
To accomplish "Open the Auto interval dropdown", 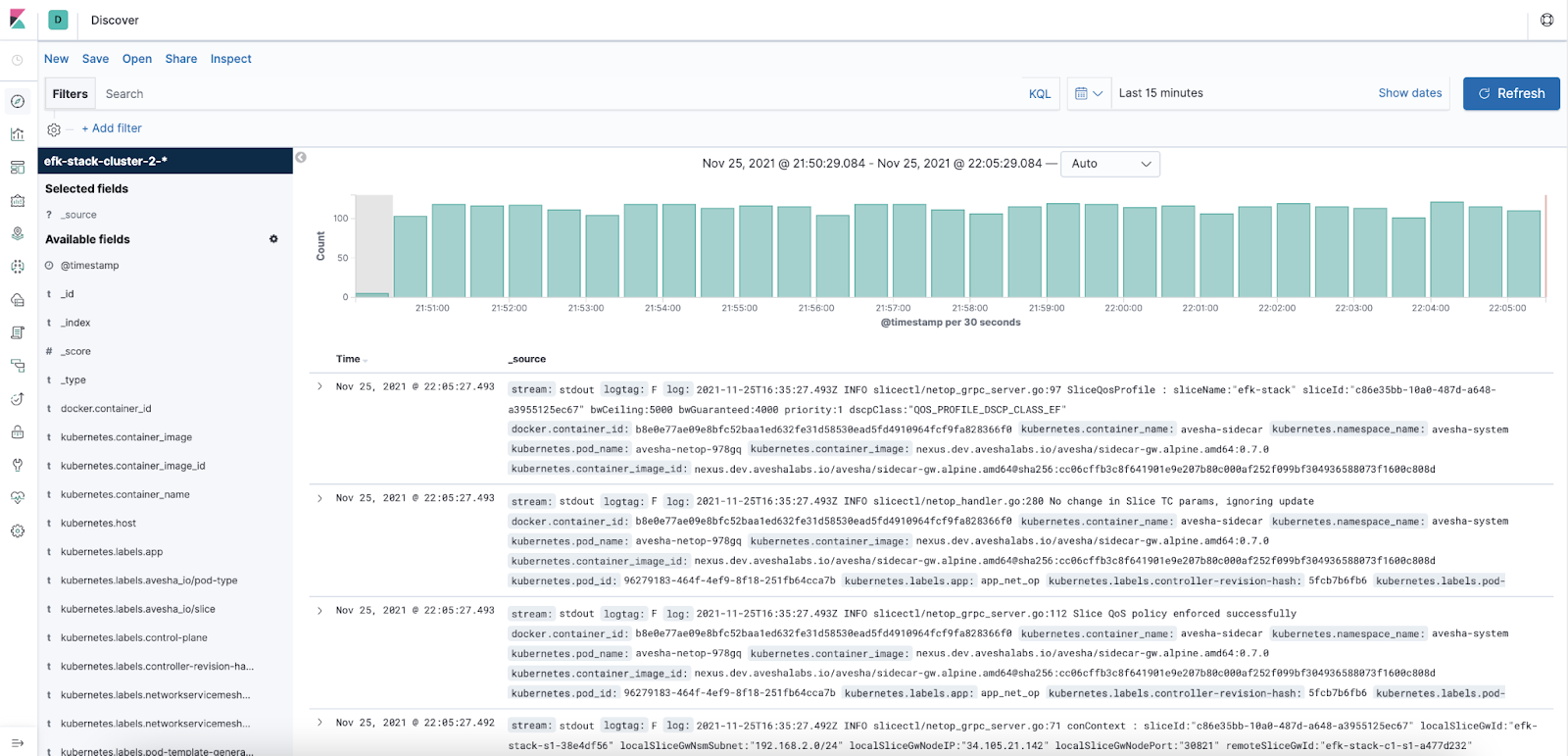I will pos(1110,164).
